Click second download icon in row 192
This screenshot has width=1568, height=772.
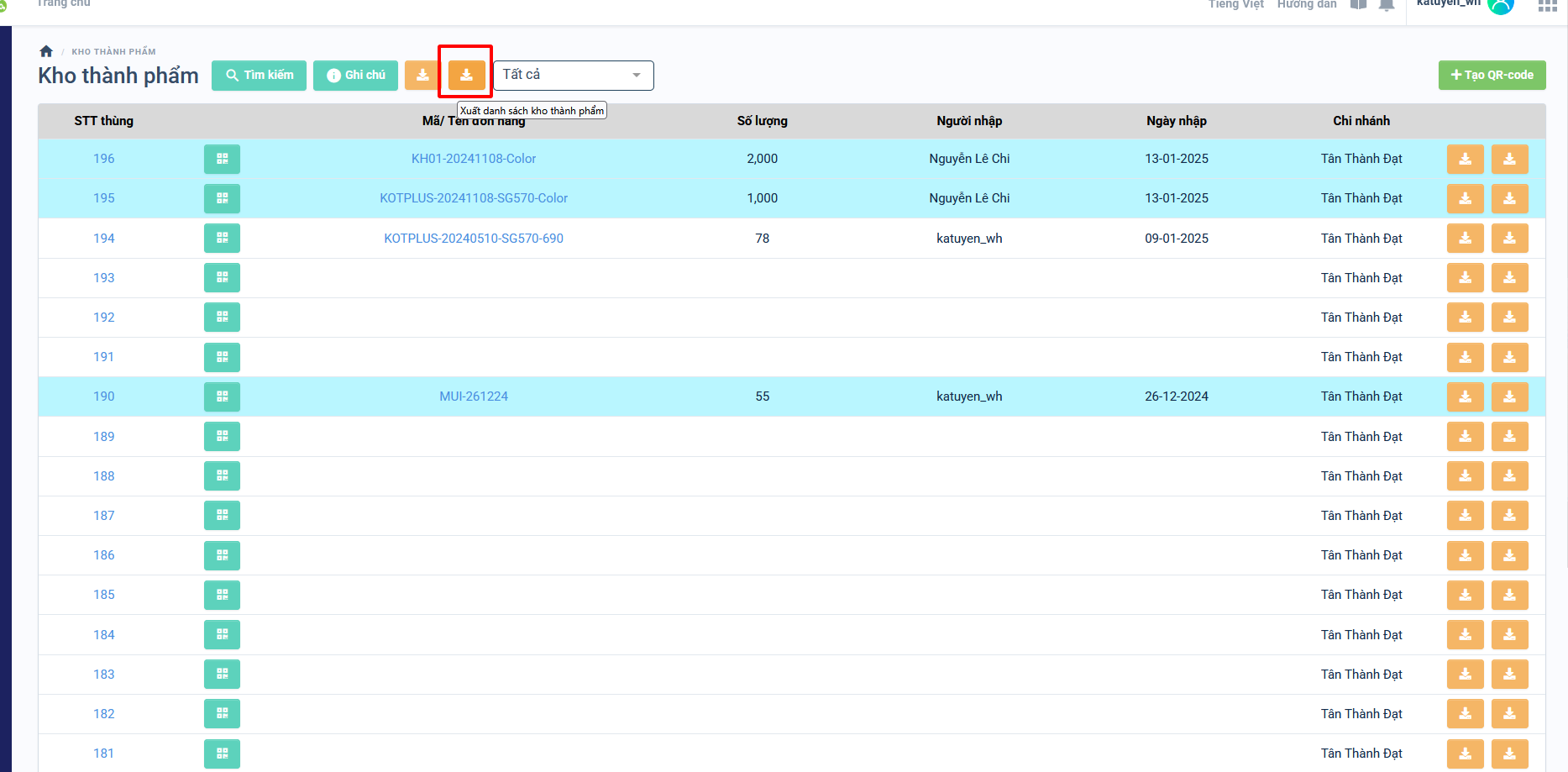click(1510, 318)
